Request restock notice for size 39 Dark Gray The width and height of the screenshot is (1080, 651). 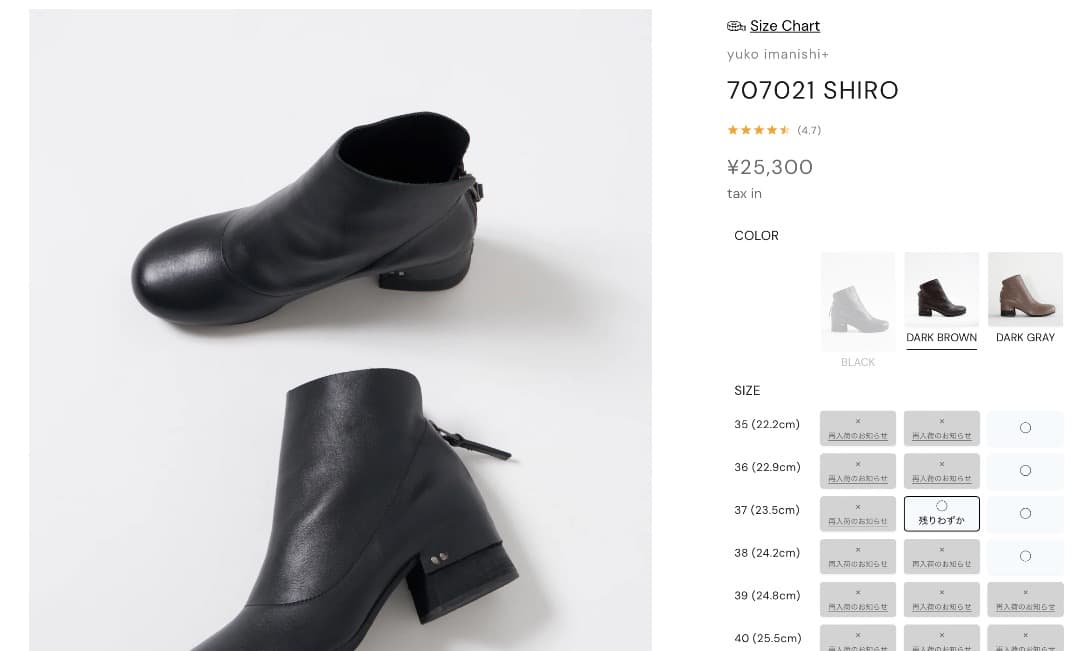tap(1025, 600)
